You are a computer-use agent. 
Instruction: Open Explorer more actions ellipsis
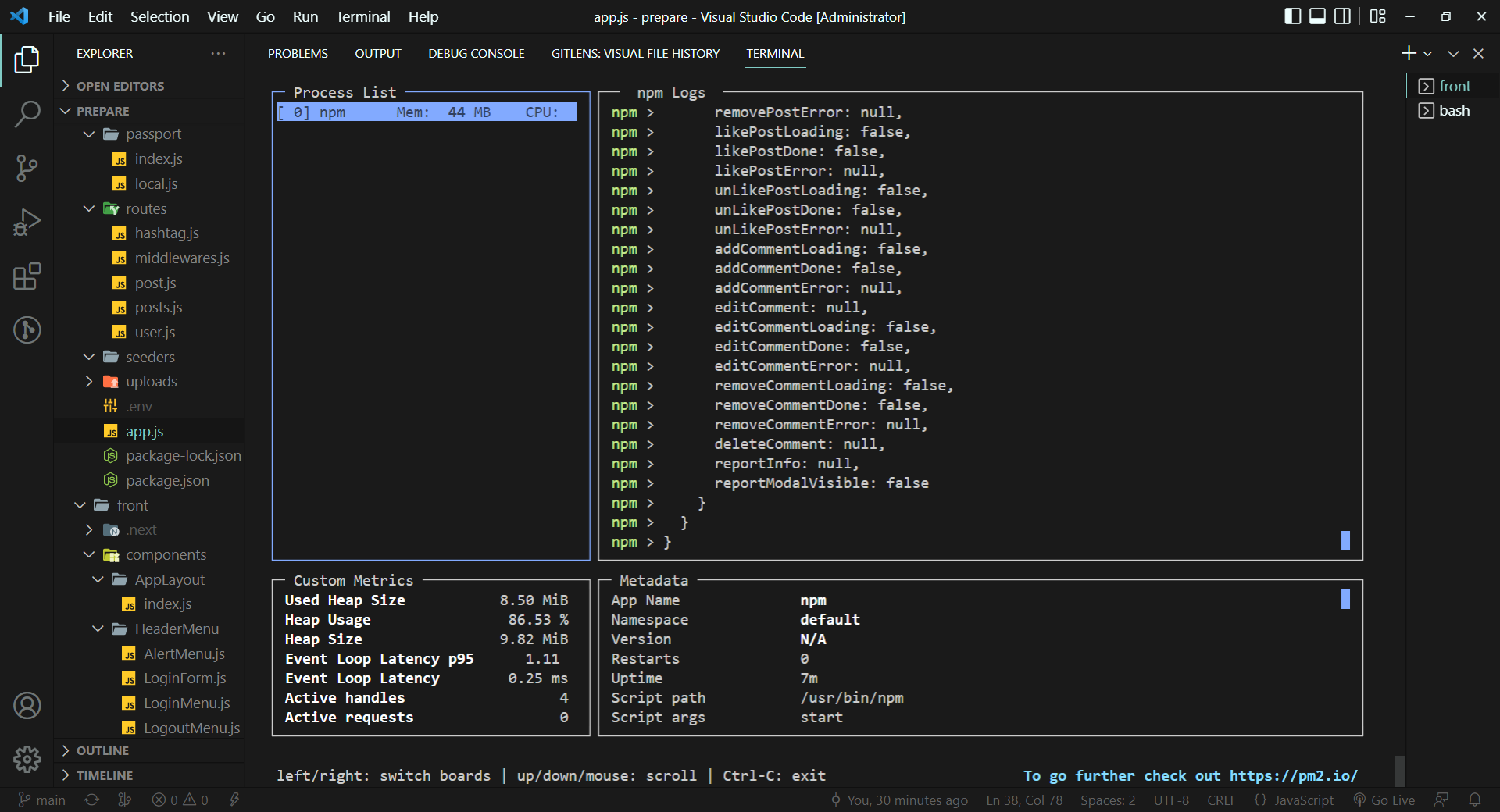[218, 53]
